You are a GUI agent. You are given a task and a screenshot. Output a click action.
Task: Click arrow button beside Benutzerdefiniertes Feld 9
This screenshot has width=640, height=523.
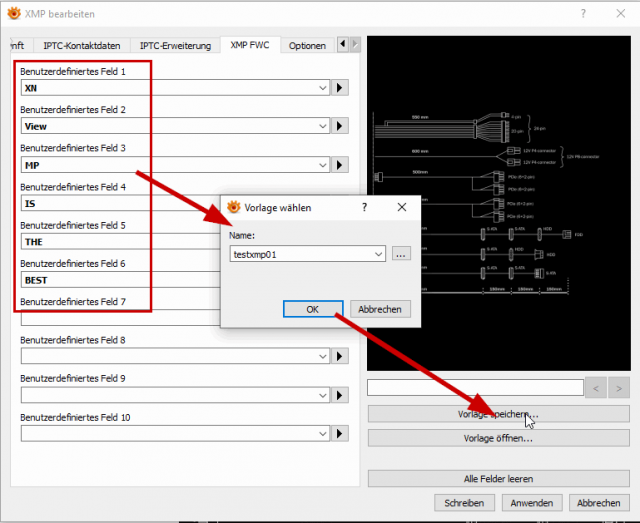point(340,395)
